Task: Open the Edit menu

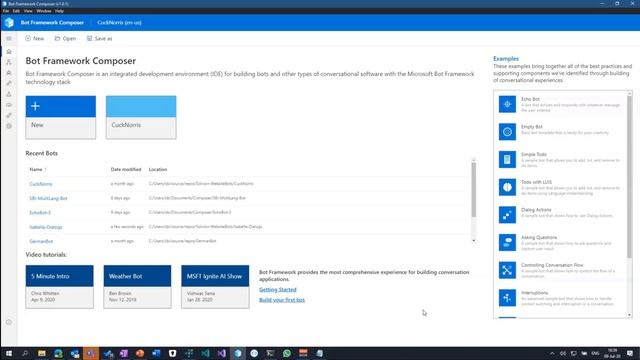Action: [x=16, y=11]
